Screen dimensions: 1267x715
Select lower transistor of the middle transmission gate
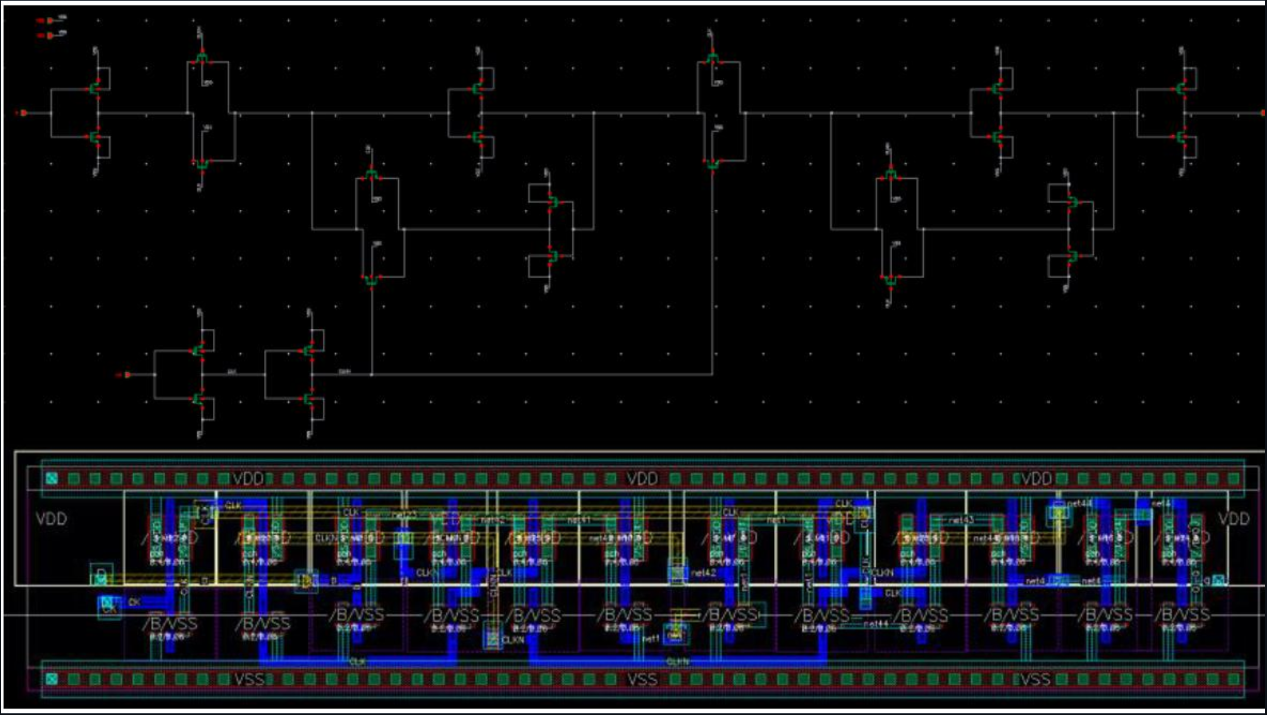click(712, 165)
